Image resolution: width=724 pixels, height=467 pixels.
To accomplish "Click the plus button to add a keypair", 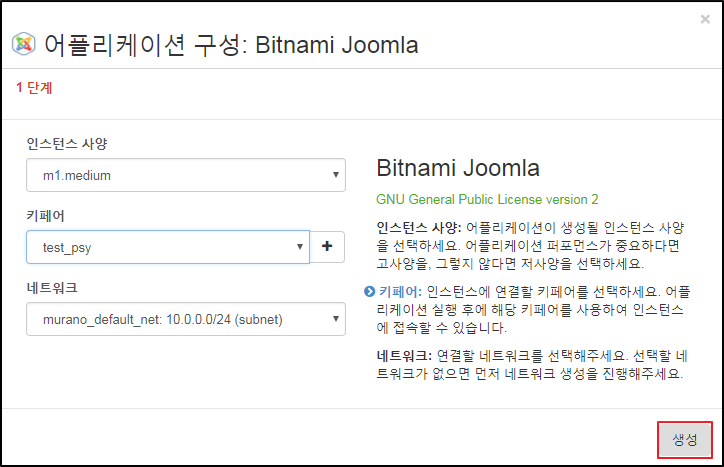I will tap(327, 247).
